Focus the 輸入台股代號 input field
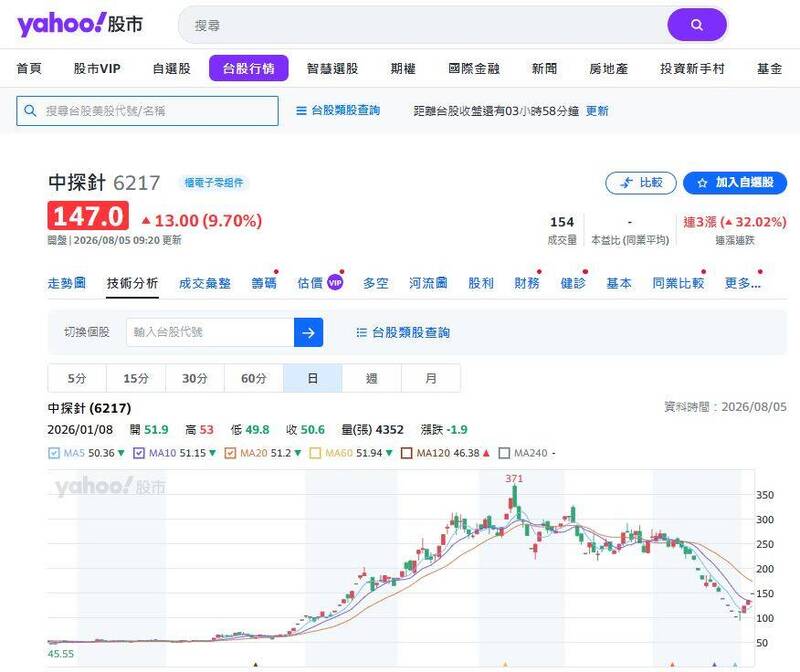Image resolution: width=800 pixels, height=672 pixels. point(210,332)
